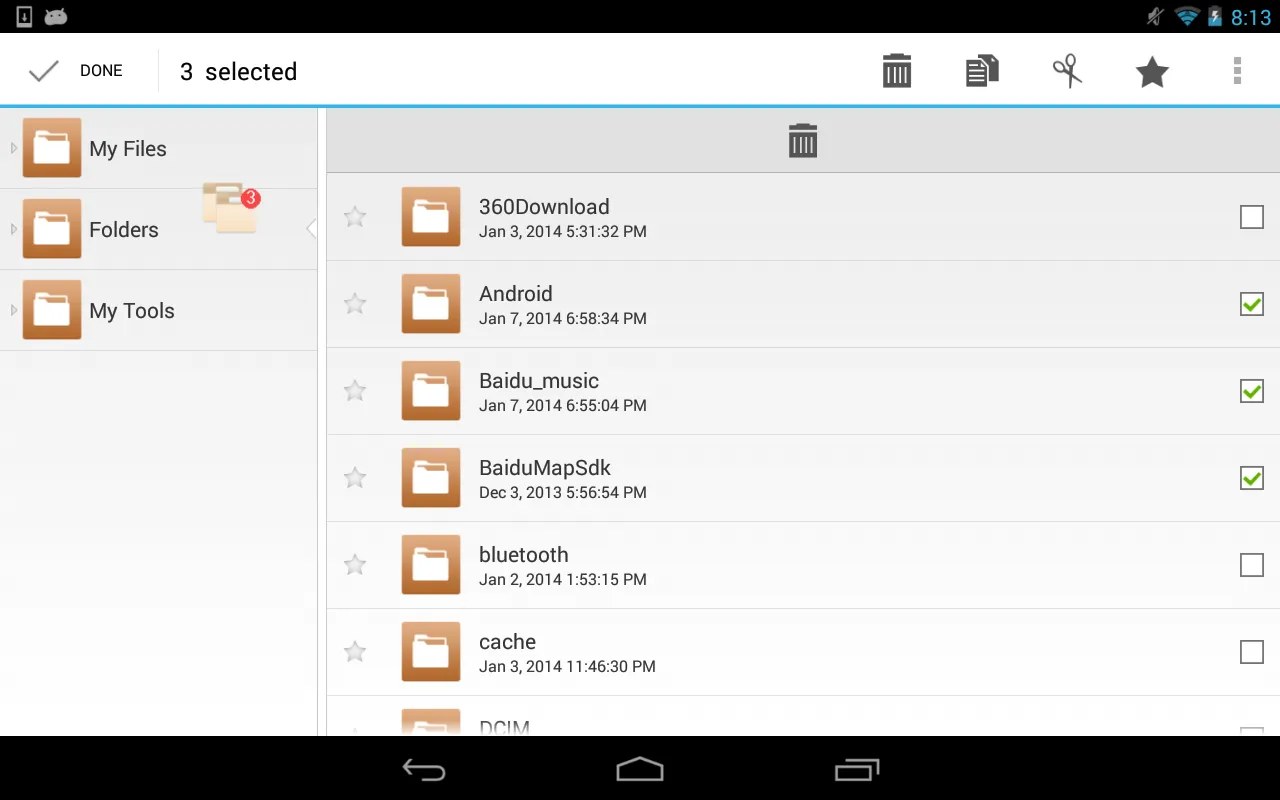Switch to the Folders section
1280x800 pixels.
pos(124,229)
